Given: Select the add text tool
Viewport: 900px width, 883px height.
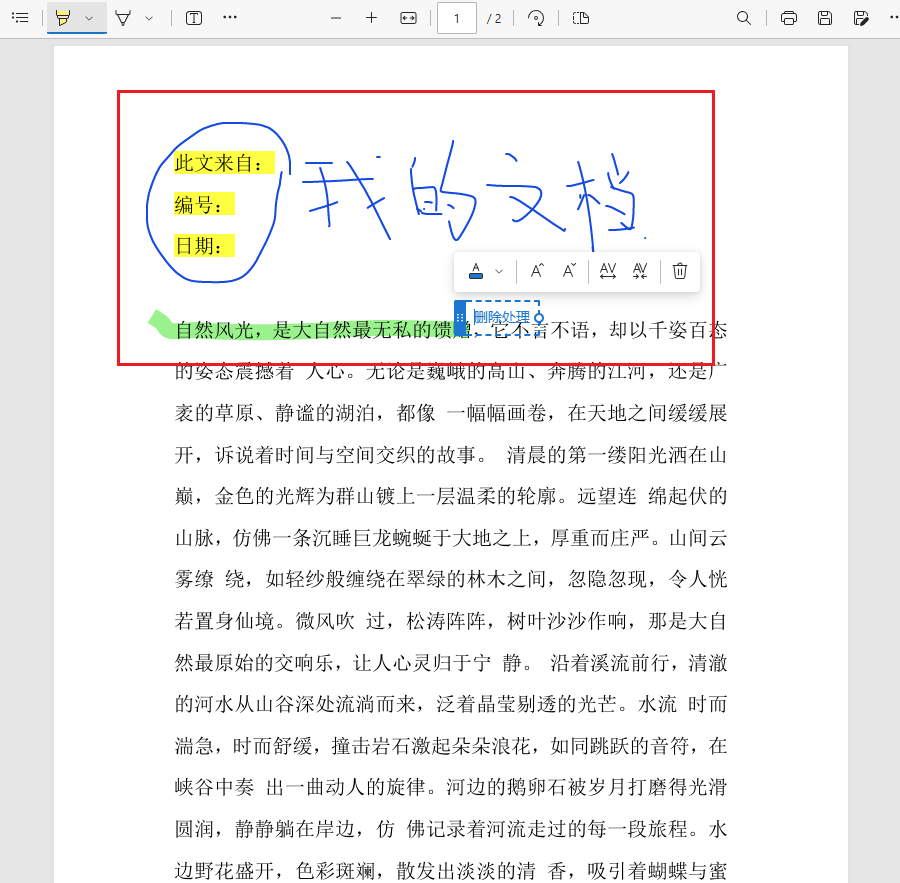Looking at the screenshot, I should point(193,18).
